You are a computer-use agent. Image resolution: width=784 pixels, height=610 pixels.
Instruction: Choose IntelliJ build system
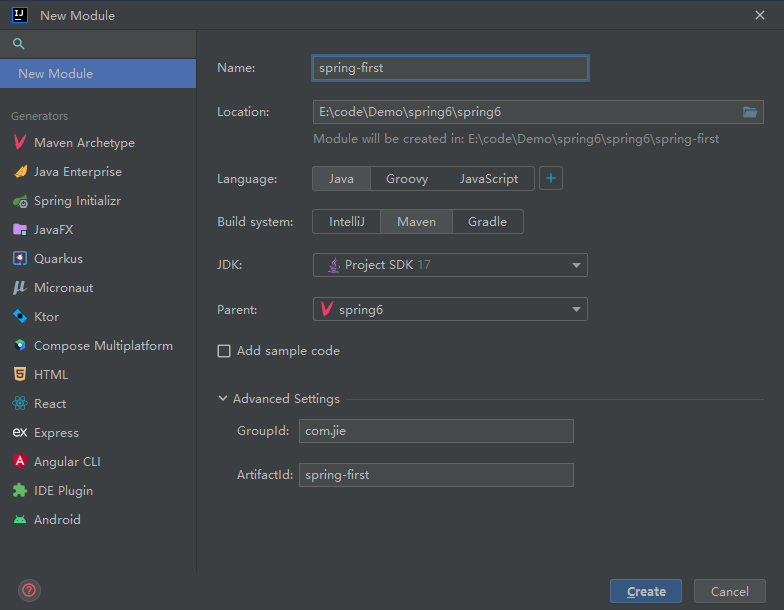(x=346, y=222)
